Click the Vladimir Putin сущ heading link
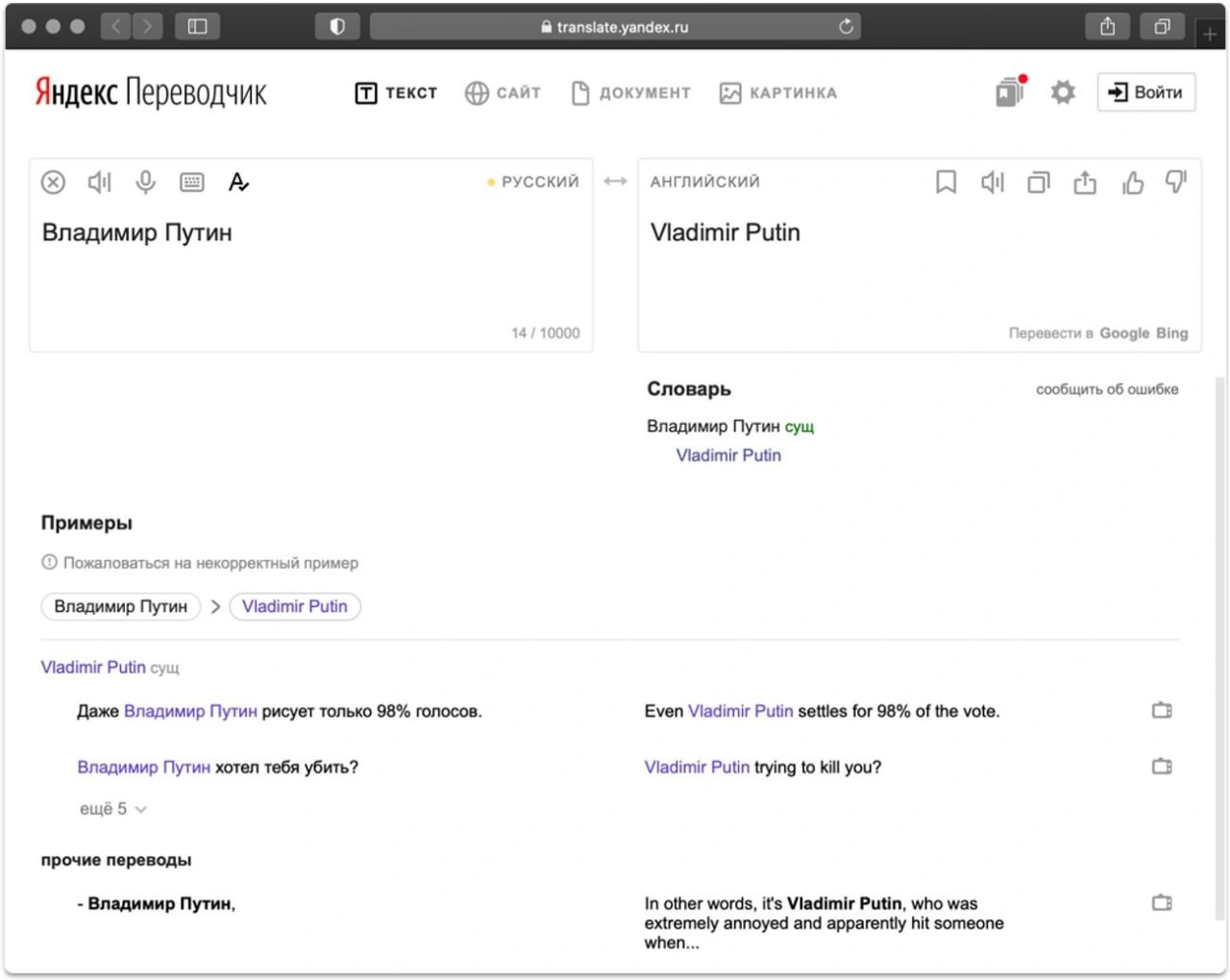 pyautogui.click(x=93, y=667)
